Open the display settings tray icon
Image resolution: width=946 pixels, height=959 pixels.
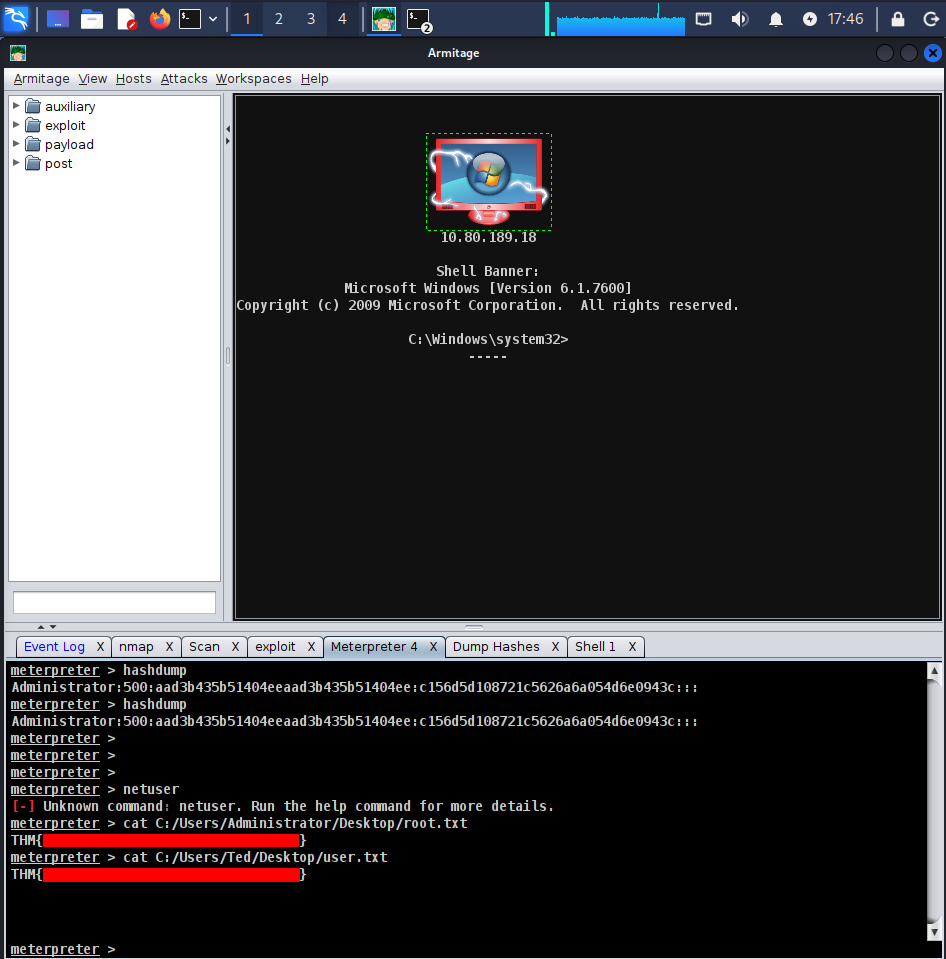coord(704,19)
